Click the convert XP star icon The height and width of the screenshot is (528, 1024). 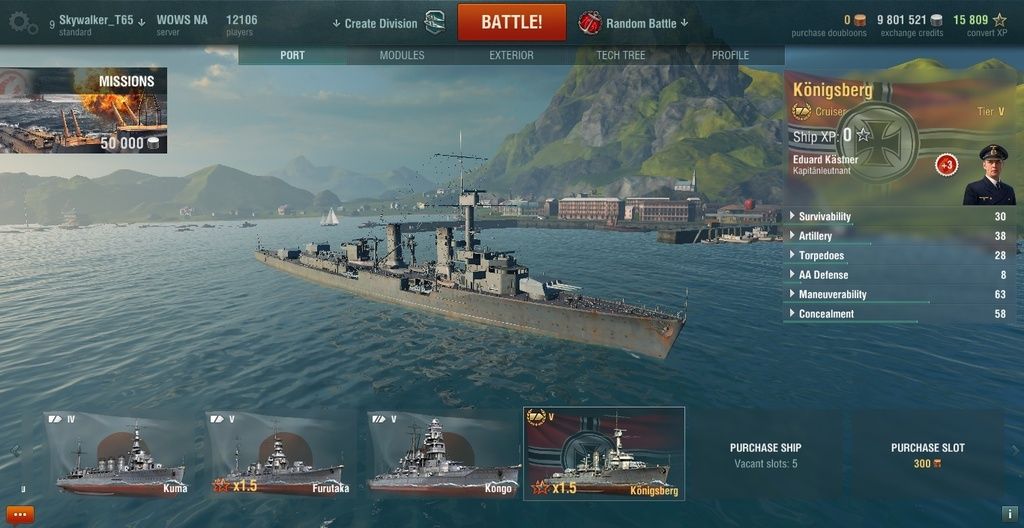[x=1000, y=20]
